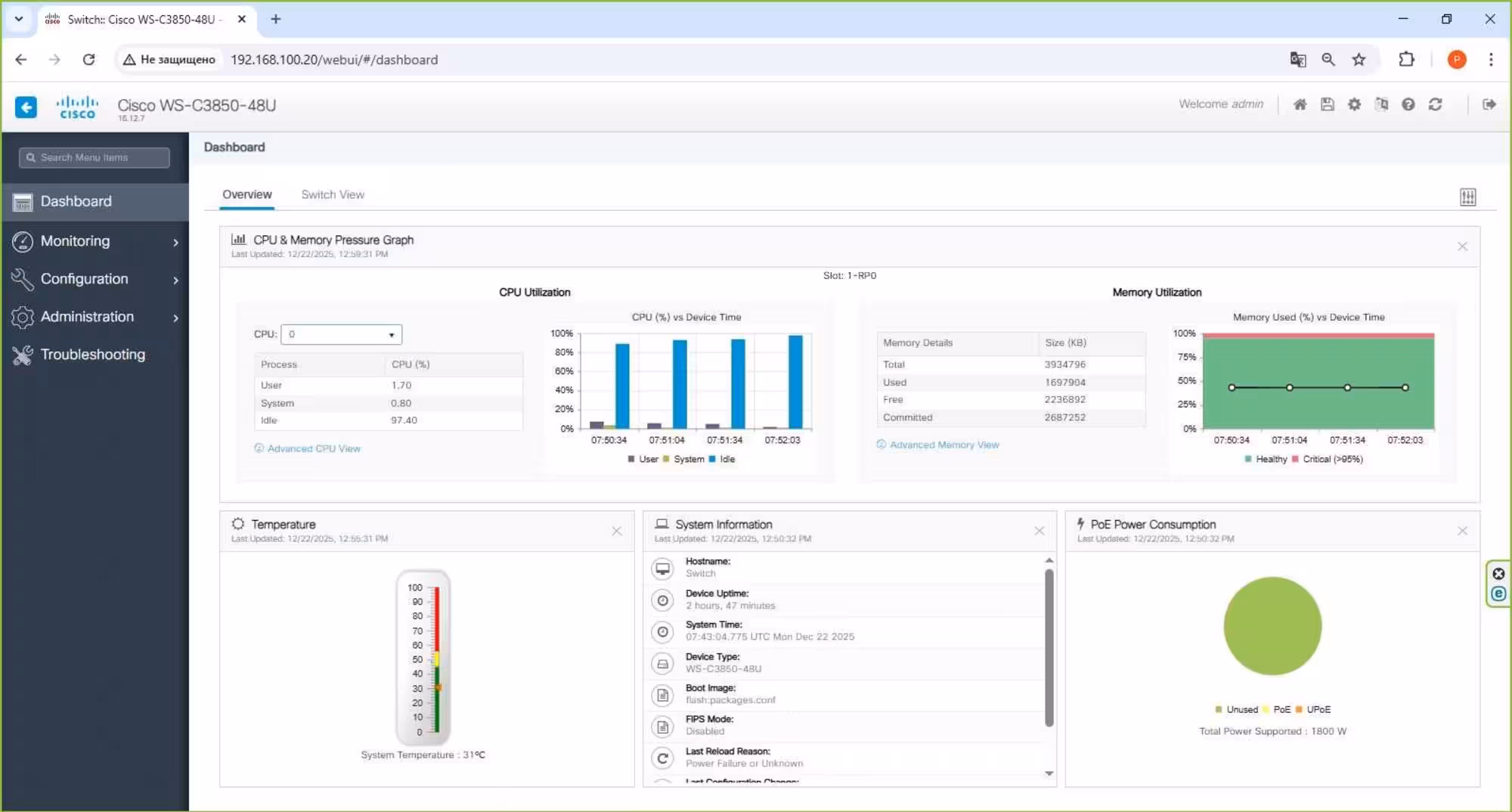
Task: Expand the Monitoring menu
Action: coord(95,241)
